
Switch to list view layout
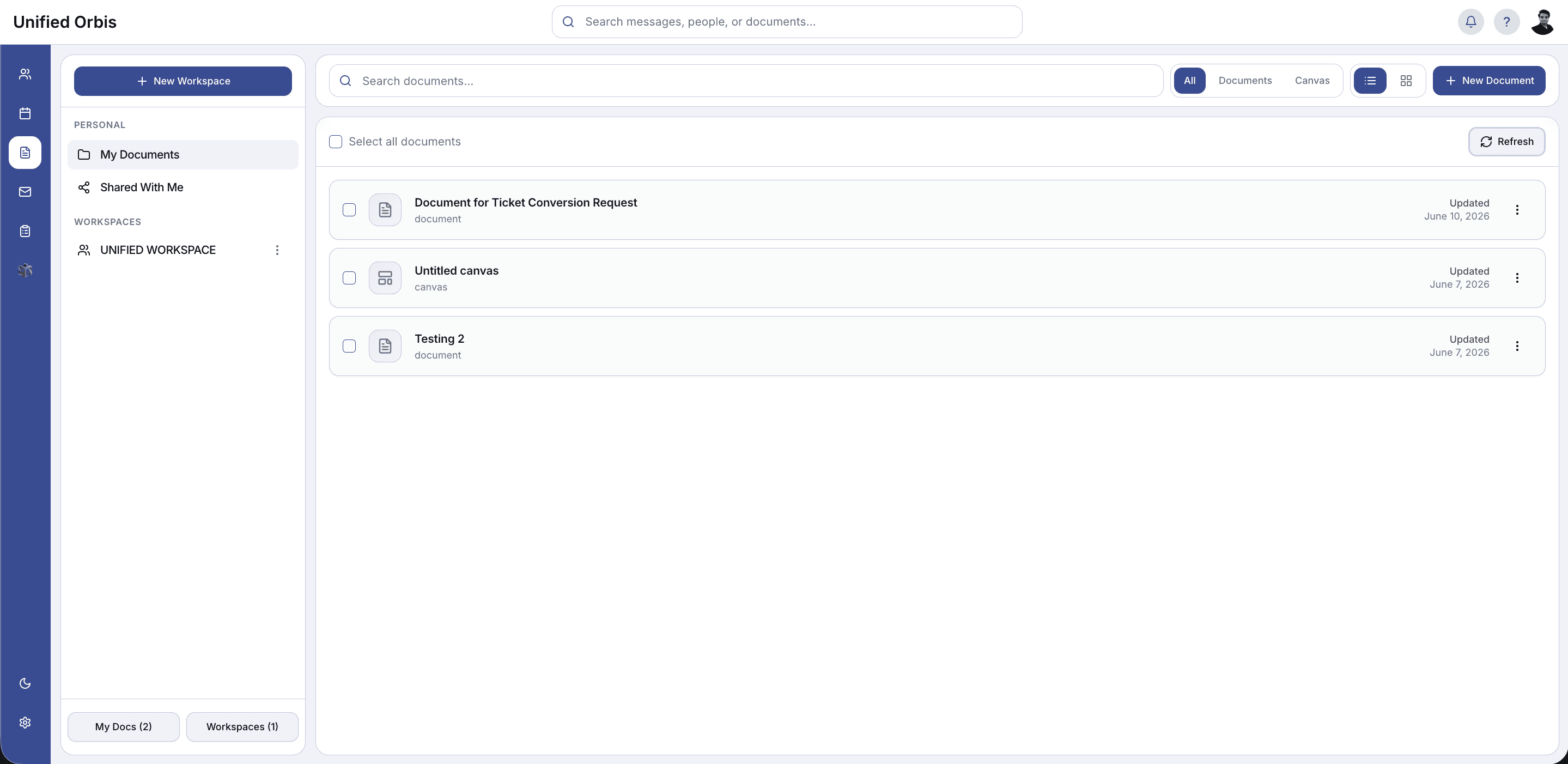[1370, 80]
